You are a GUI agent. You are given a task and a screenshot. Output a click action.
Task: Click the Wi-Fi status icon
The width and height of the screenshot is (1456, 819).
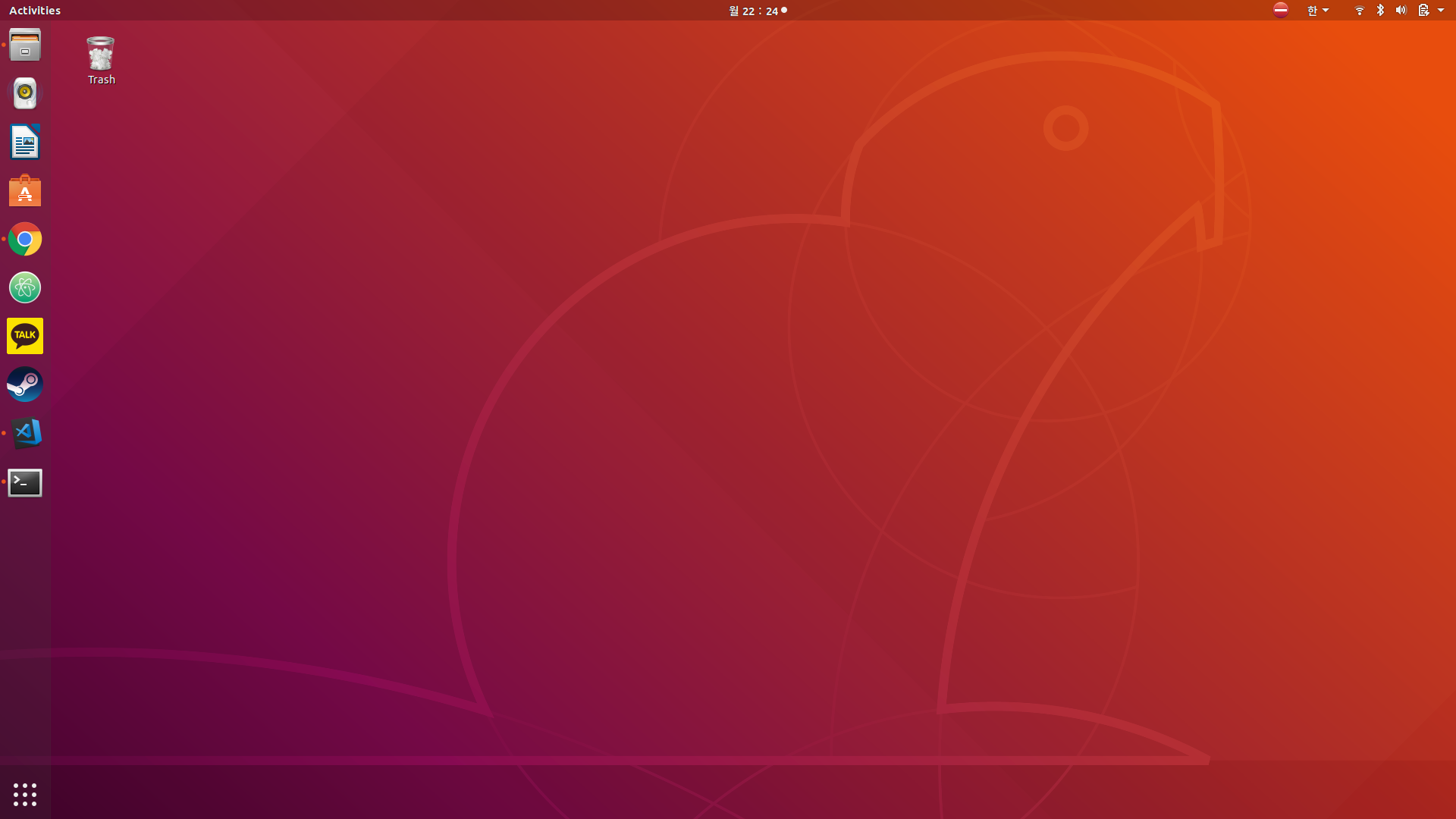click(x=1360, y=11)
